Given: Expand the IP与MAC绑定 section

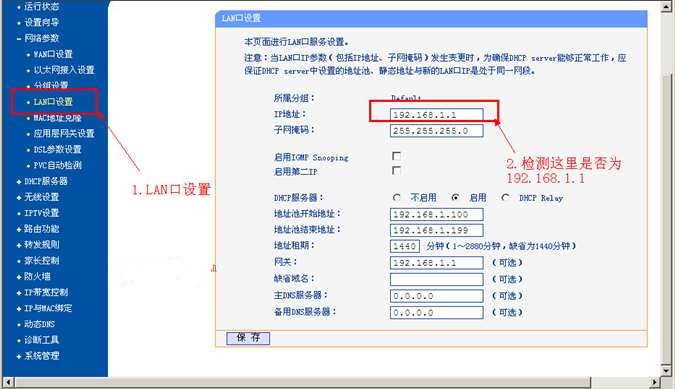Looking at the screenshot, I should point(48,309).
